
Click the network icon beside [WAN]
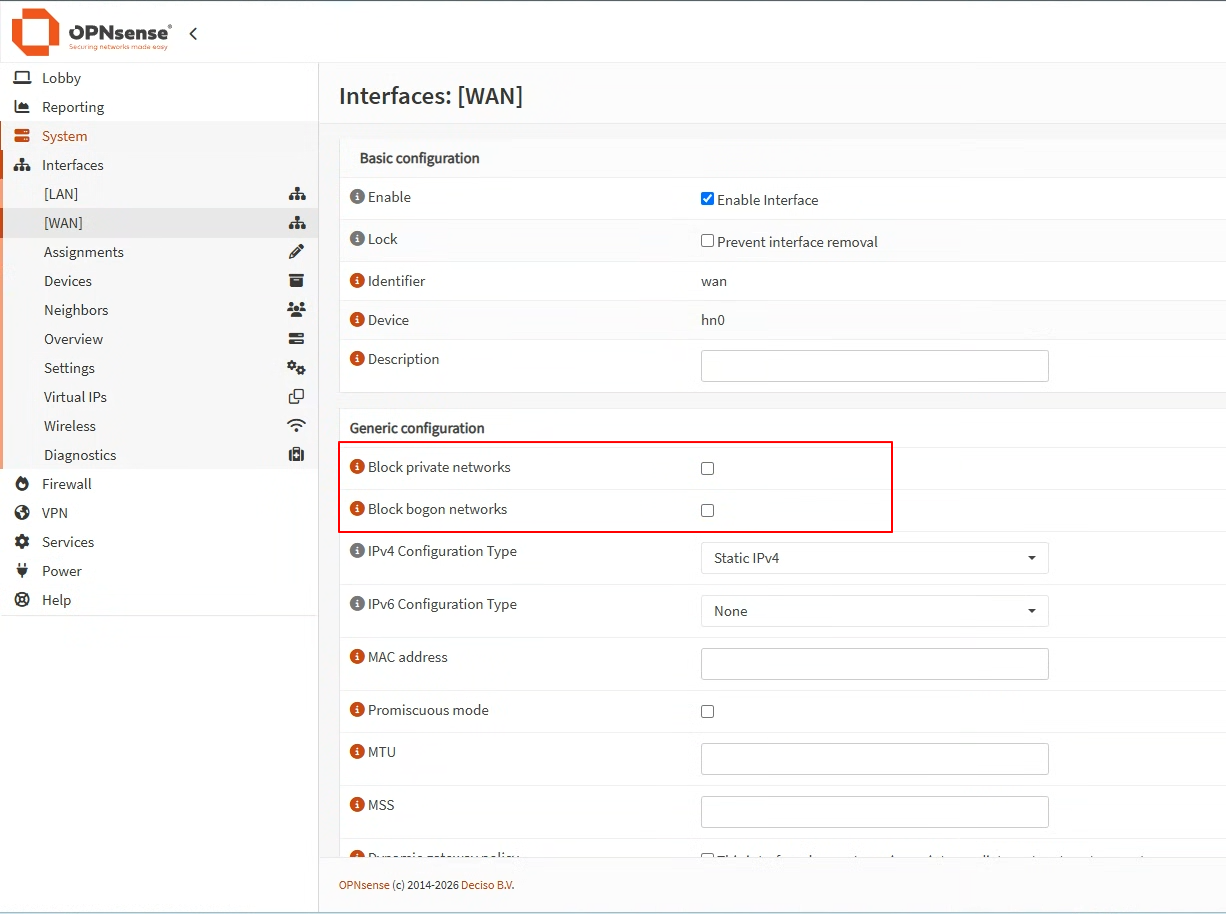click(x=296, y=223)
